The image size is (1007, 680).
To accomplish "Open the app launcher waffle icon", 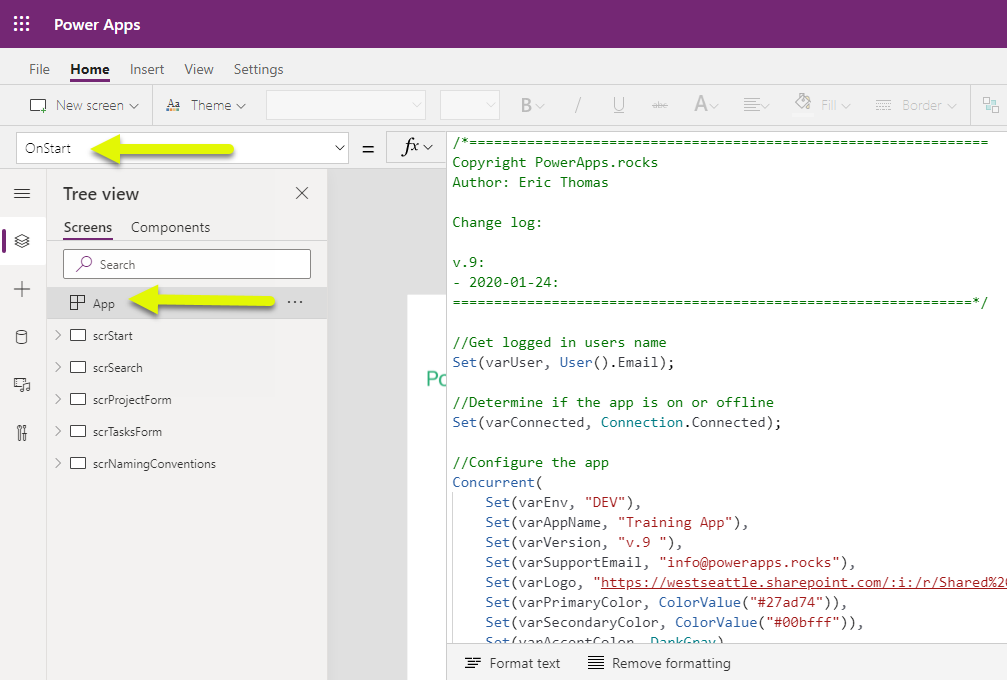I will pyautogui.click(x=21, y=24).
